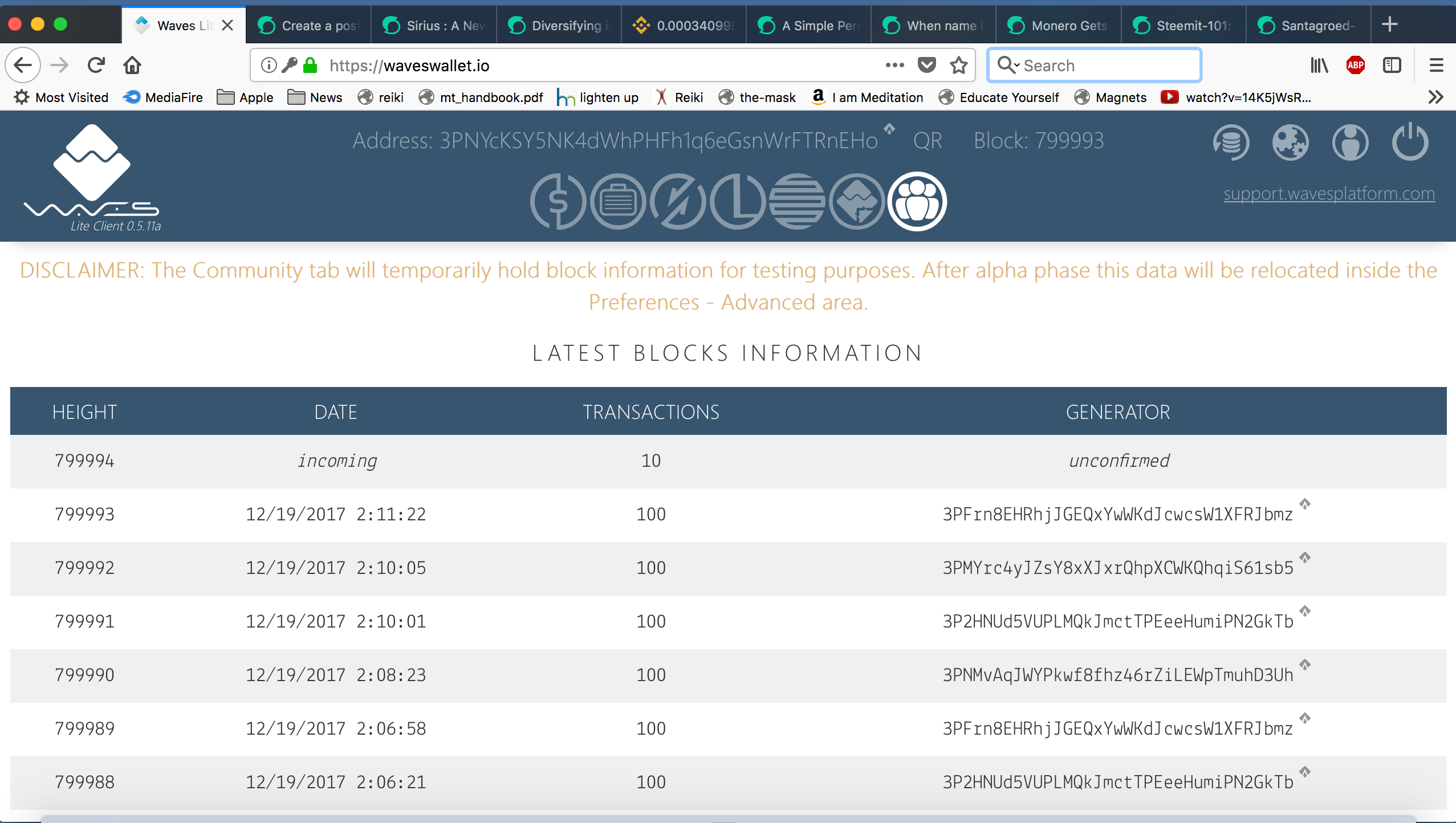Switch to the 'Steemit-101' tab
1456x823 pixels.
pyautogui.click(x=1183, y=25)
